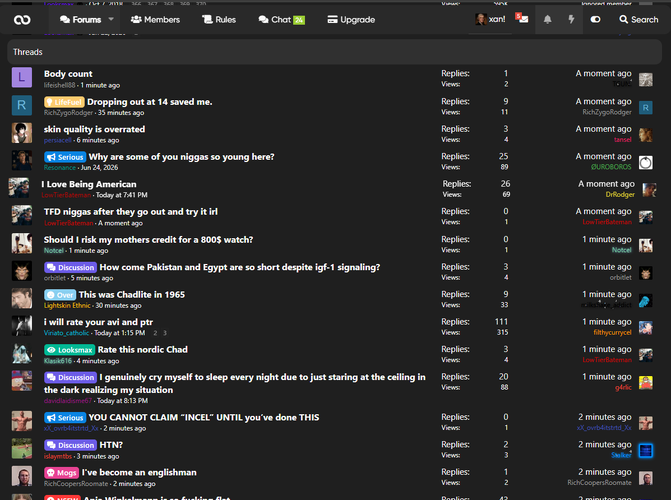This screenshot has width=671, height=500.
Task: Open 'This was Chadlite in 1965' thread
Action: point(132,295)
